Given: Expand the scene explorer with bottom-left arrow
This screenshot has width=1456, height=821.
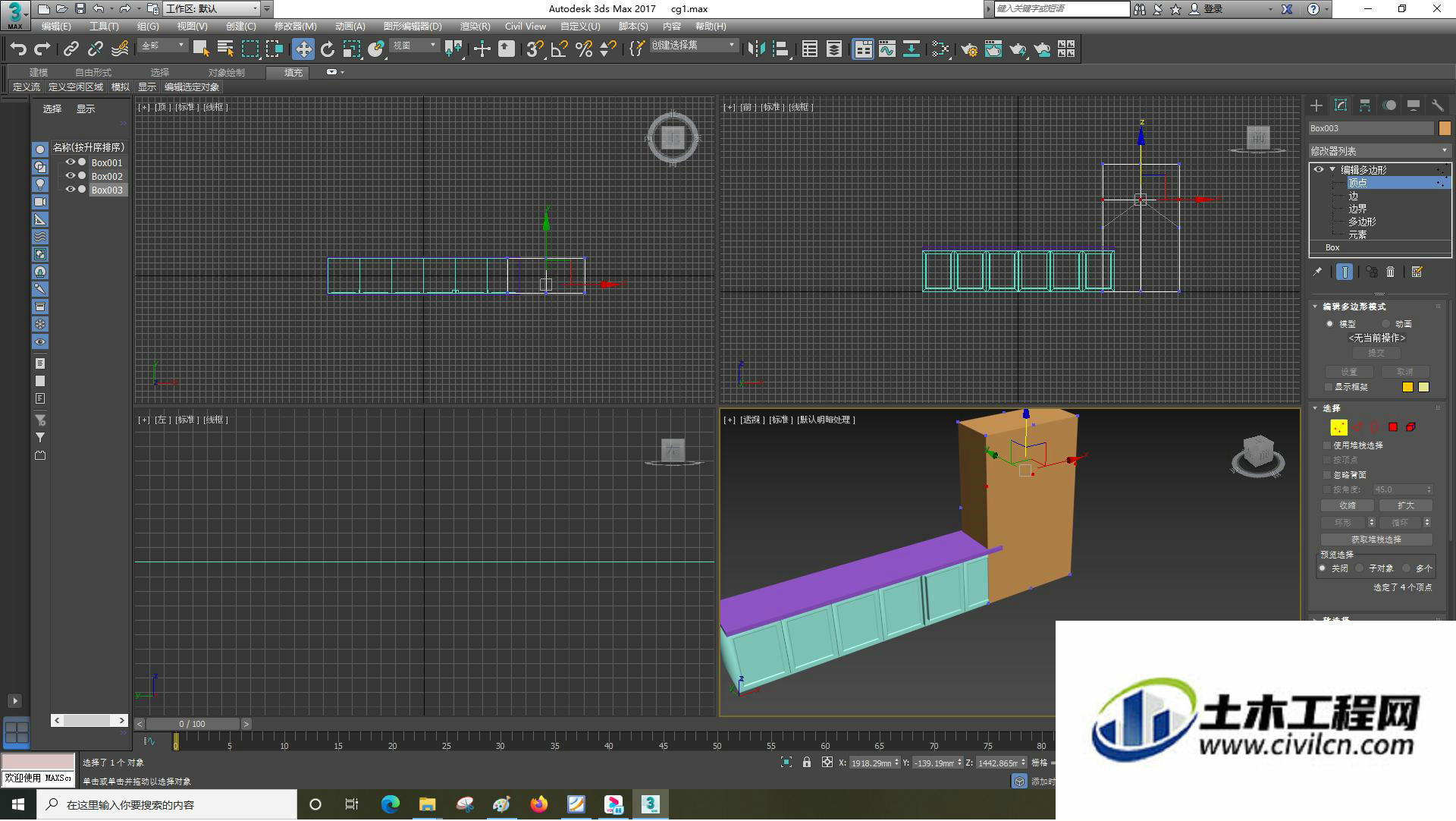Looking at the screenshot, I should [14, 701].
